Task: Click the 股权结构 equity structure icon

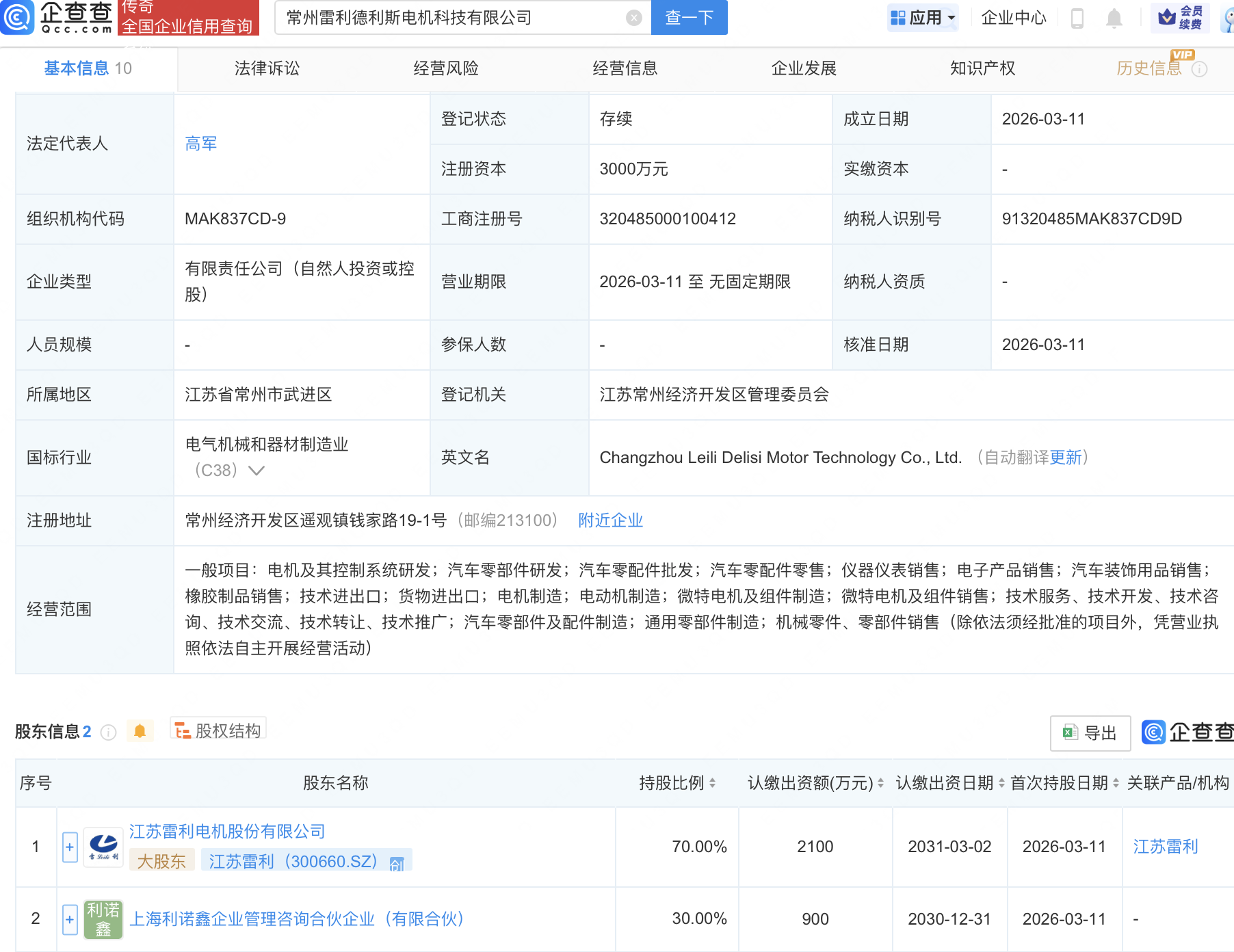Action: [x=183, y=730]
